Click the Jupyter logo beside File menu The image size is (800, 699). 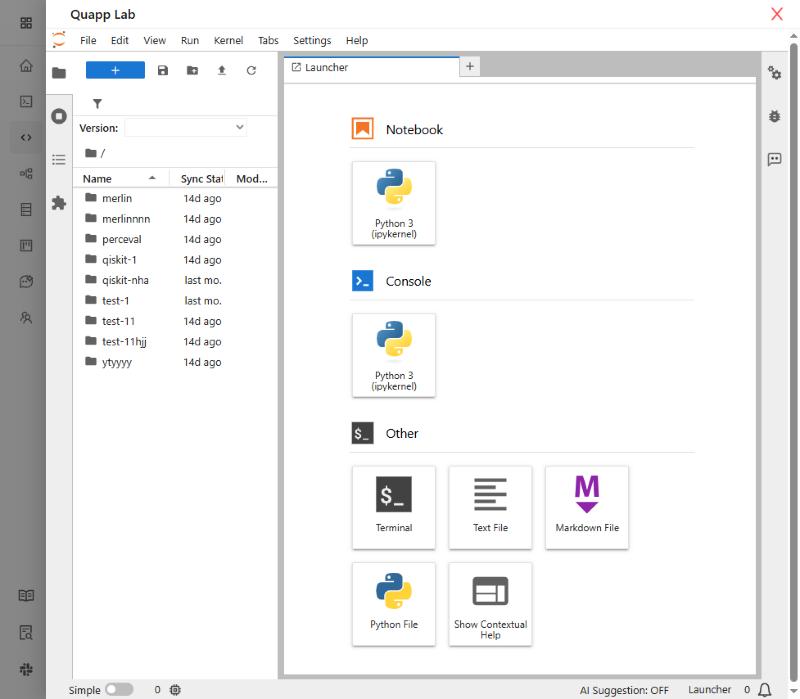point(59,40)
